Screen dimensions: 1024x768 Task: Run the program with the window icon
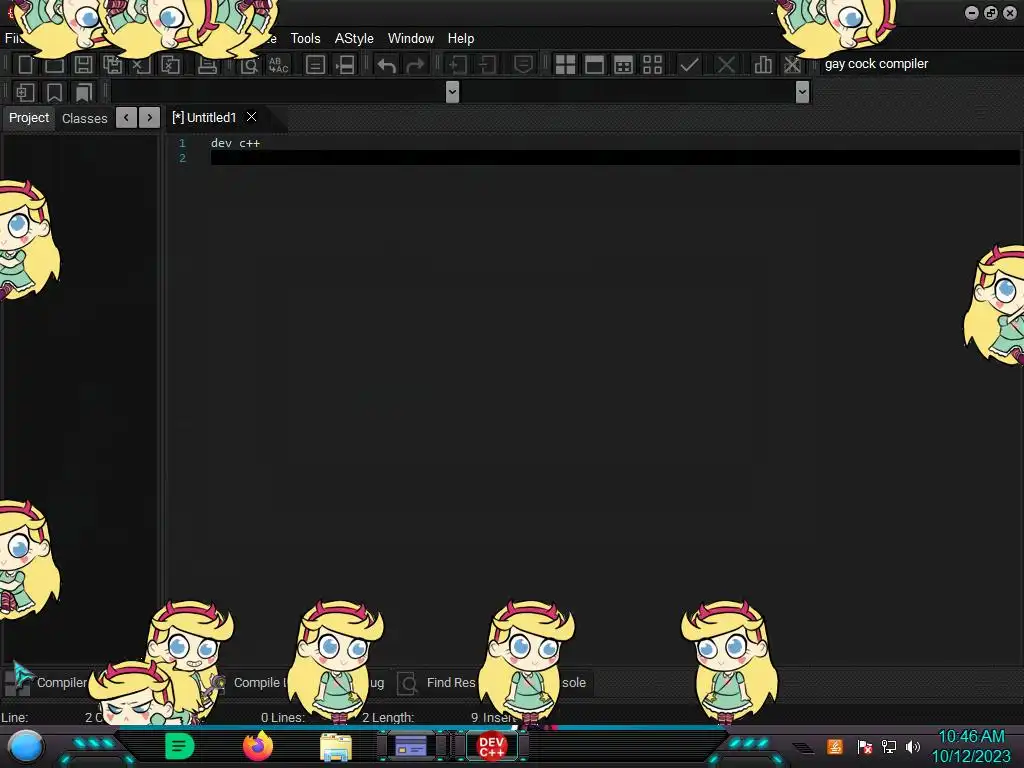(x=594, y=64)
